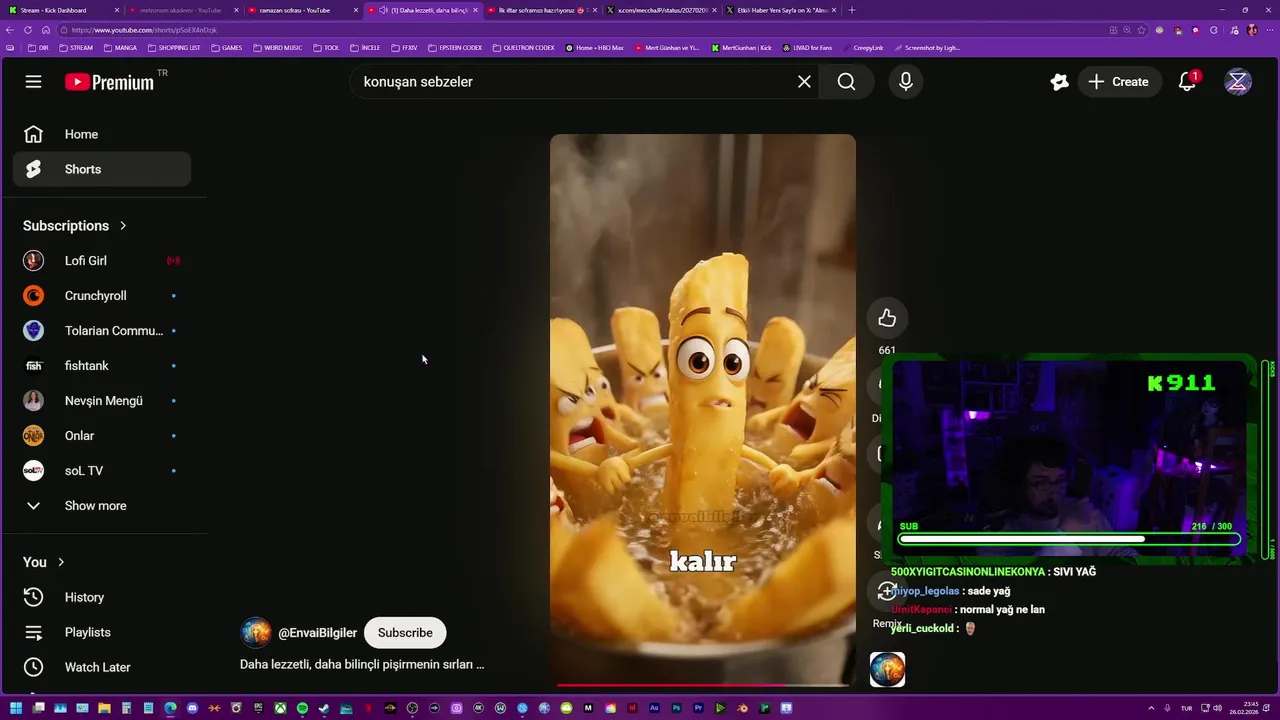
Task: Switch to metromom akademi YouTube tab
Action: (183, 10)
